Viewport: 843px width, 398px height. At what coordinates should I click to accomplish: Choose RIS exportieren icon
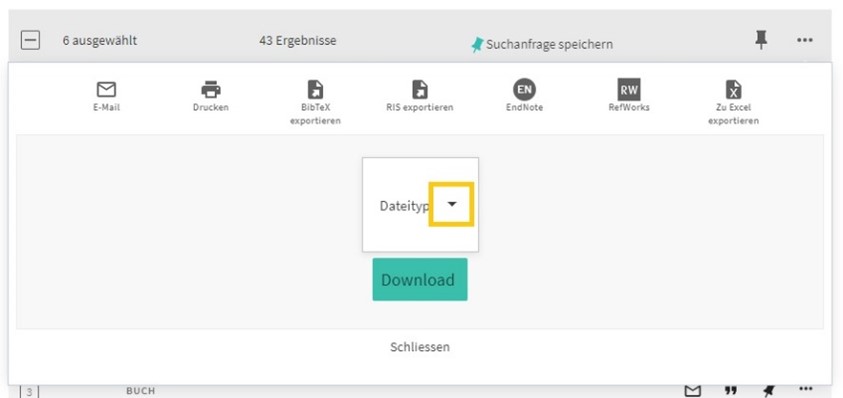tap(420, 89)
